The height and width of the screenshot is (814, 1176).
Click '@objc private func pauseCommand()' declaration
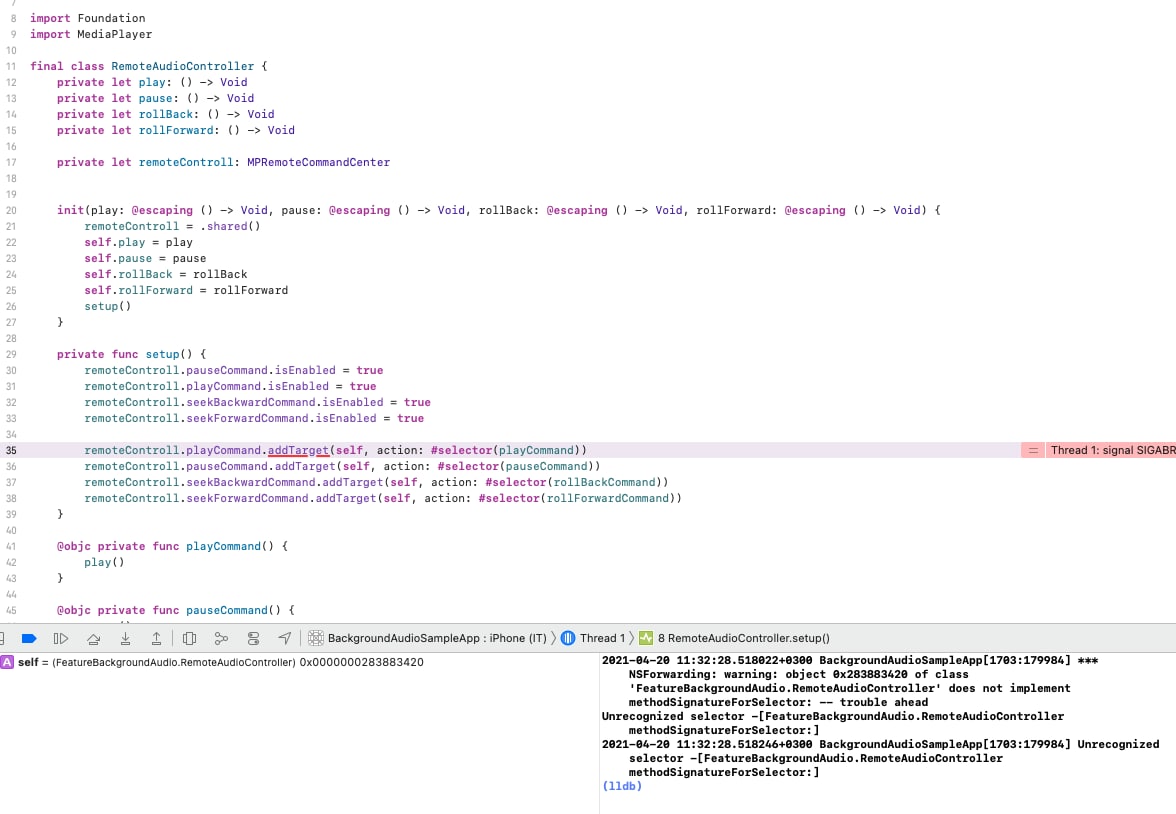point(169,610)
